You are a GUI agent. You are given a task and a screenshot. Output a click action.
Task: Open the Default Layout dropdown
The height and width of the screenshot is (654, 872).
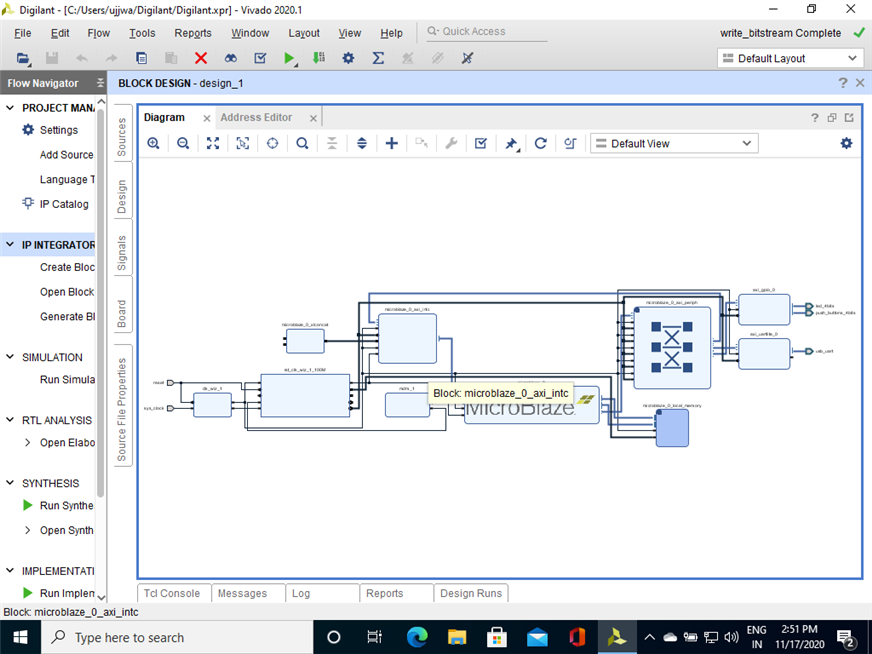(790, 58)
